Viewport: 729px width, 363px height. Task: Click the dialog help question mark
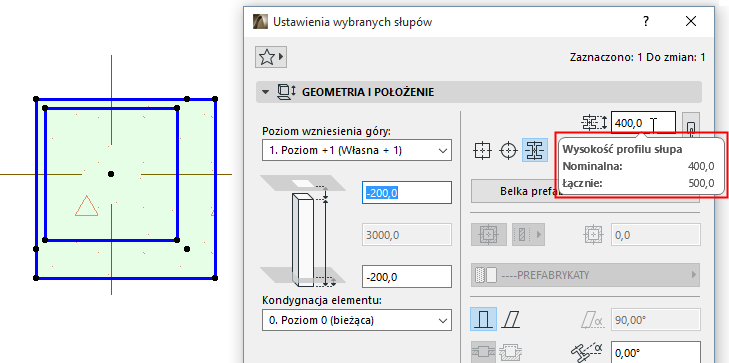click(646, 21)
